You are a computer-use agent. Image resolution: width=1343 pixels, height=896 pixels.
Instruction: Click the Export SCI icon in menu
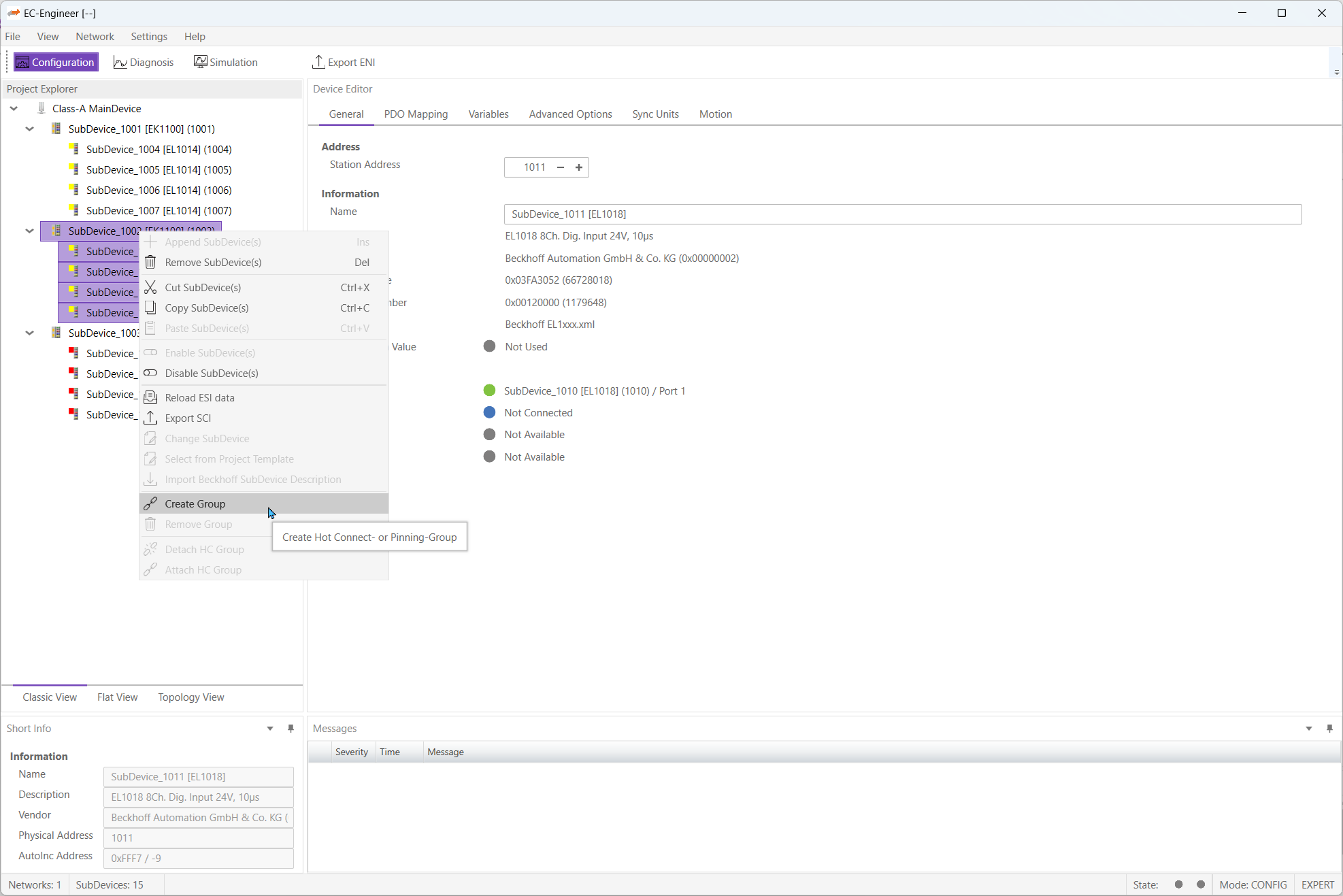pyautogui.click(x=150, y=418)
